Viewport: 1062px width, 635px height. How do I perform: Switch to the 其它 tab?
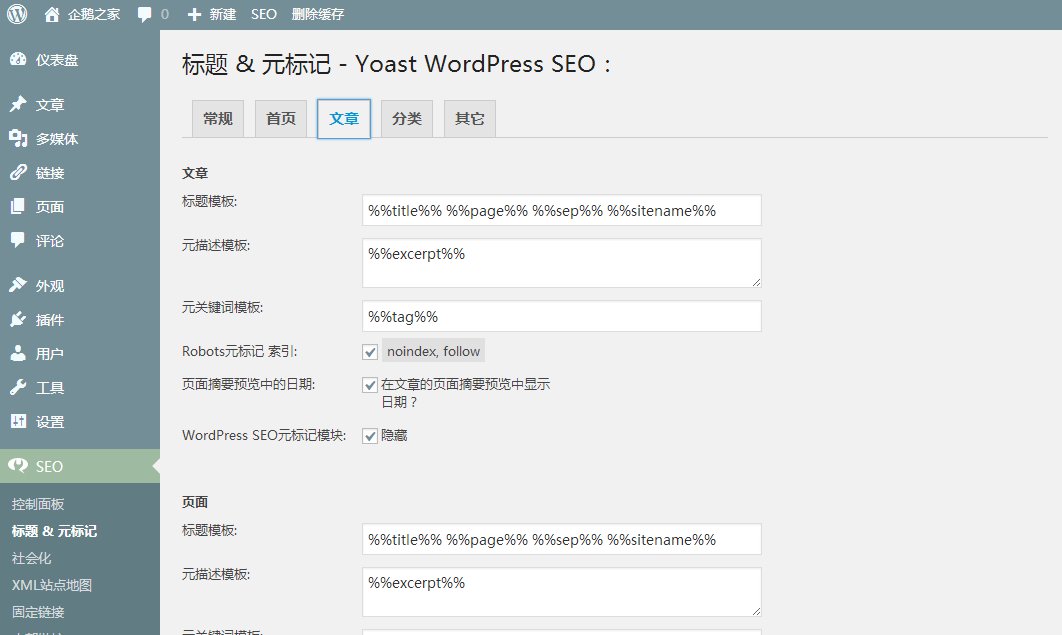tap(470, 118)
